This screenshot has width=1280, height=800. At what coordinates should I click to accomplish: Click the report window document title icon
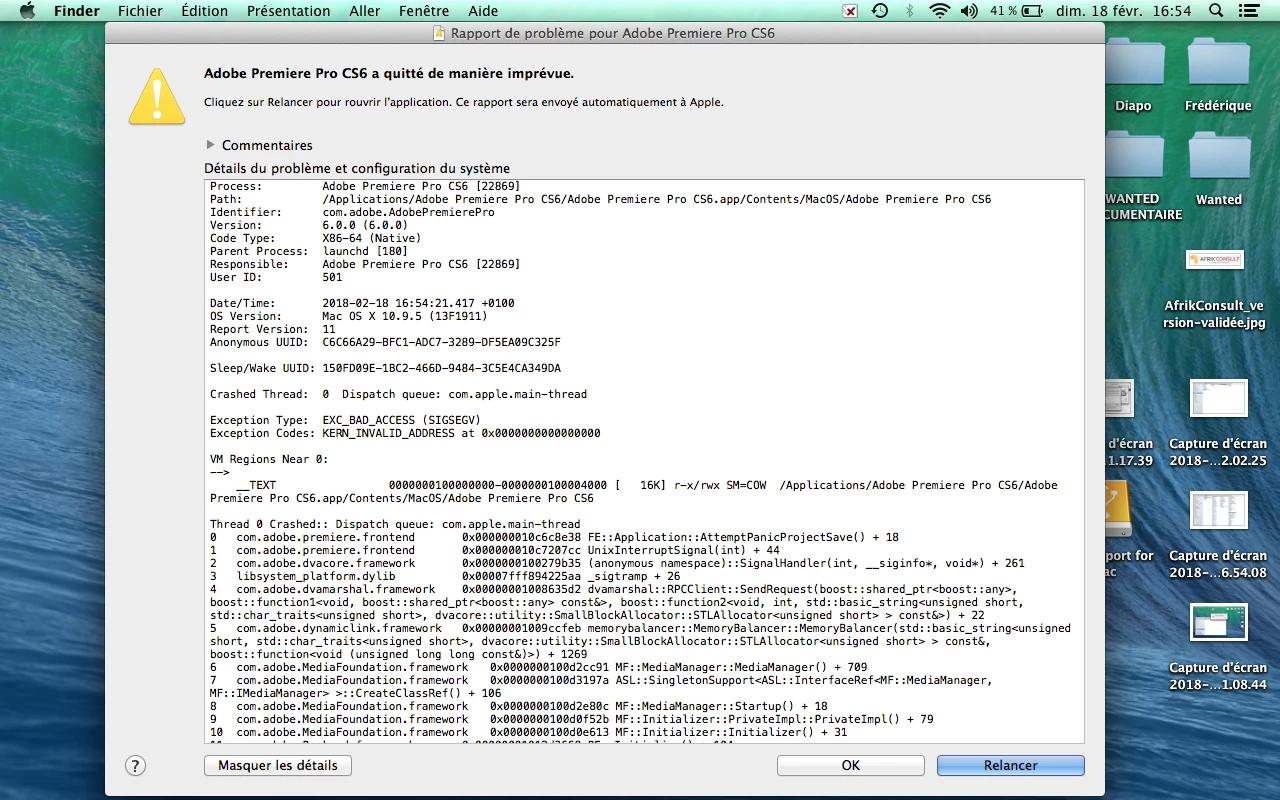point(439,33)
